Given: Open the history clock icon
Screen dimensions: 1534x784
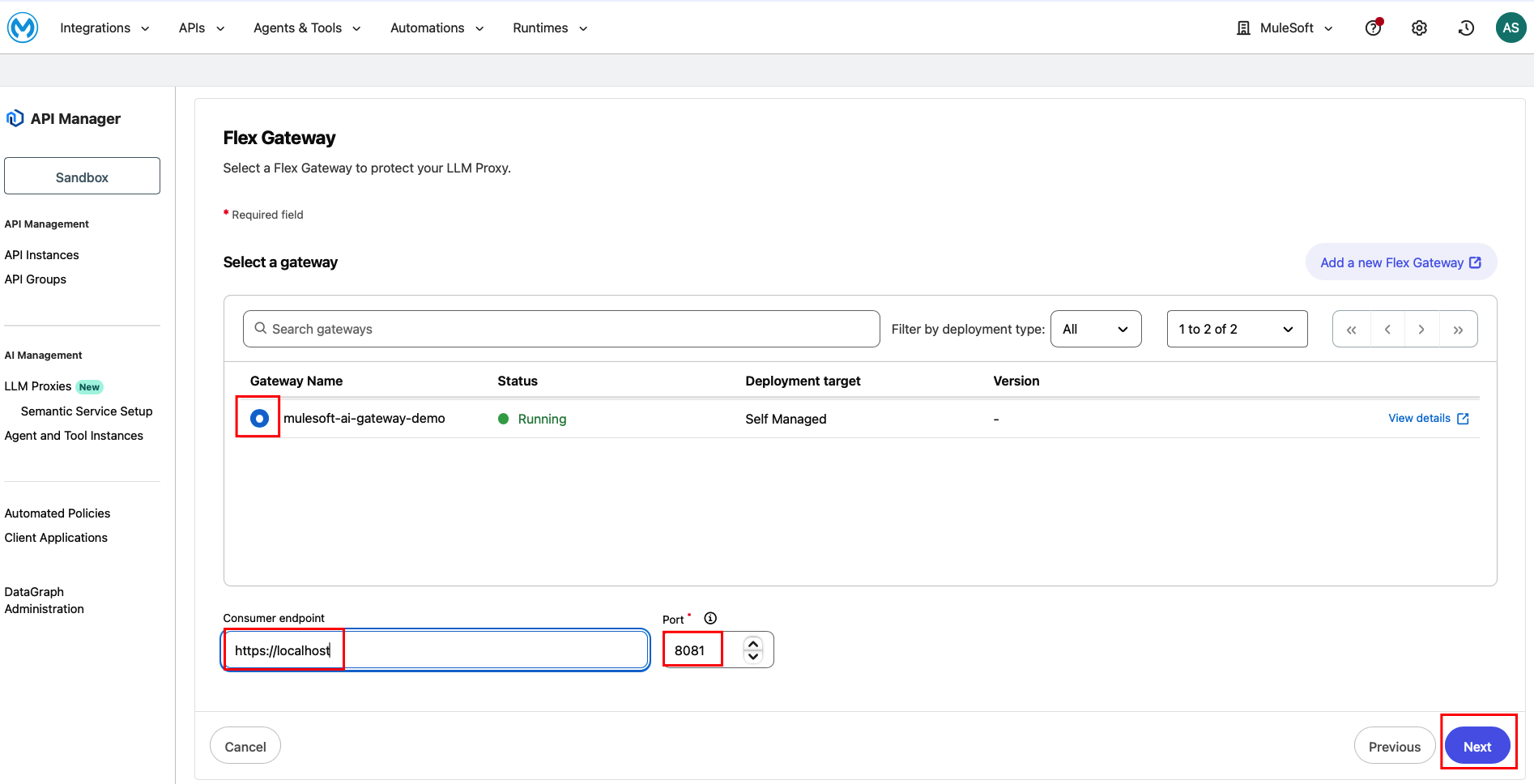Looking at the screenshot, I should click(1465, 28).
